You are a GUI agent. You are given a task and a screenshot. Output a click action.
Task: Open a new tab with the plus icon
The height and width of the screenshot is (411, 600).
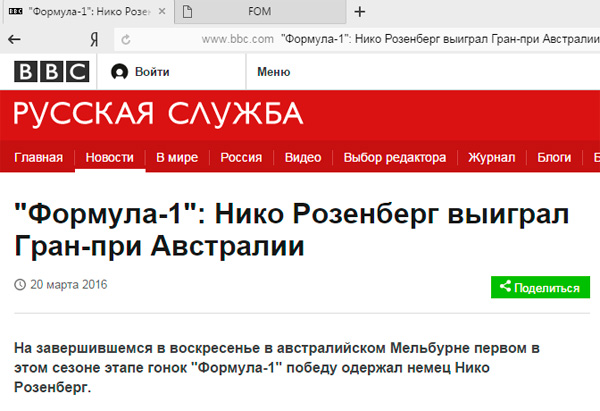click(x=360, y=12)
